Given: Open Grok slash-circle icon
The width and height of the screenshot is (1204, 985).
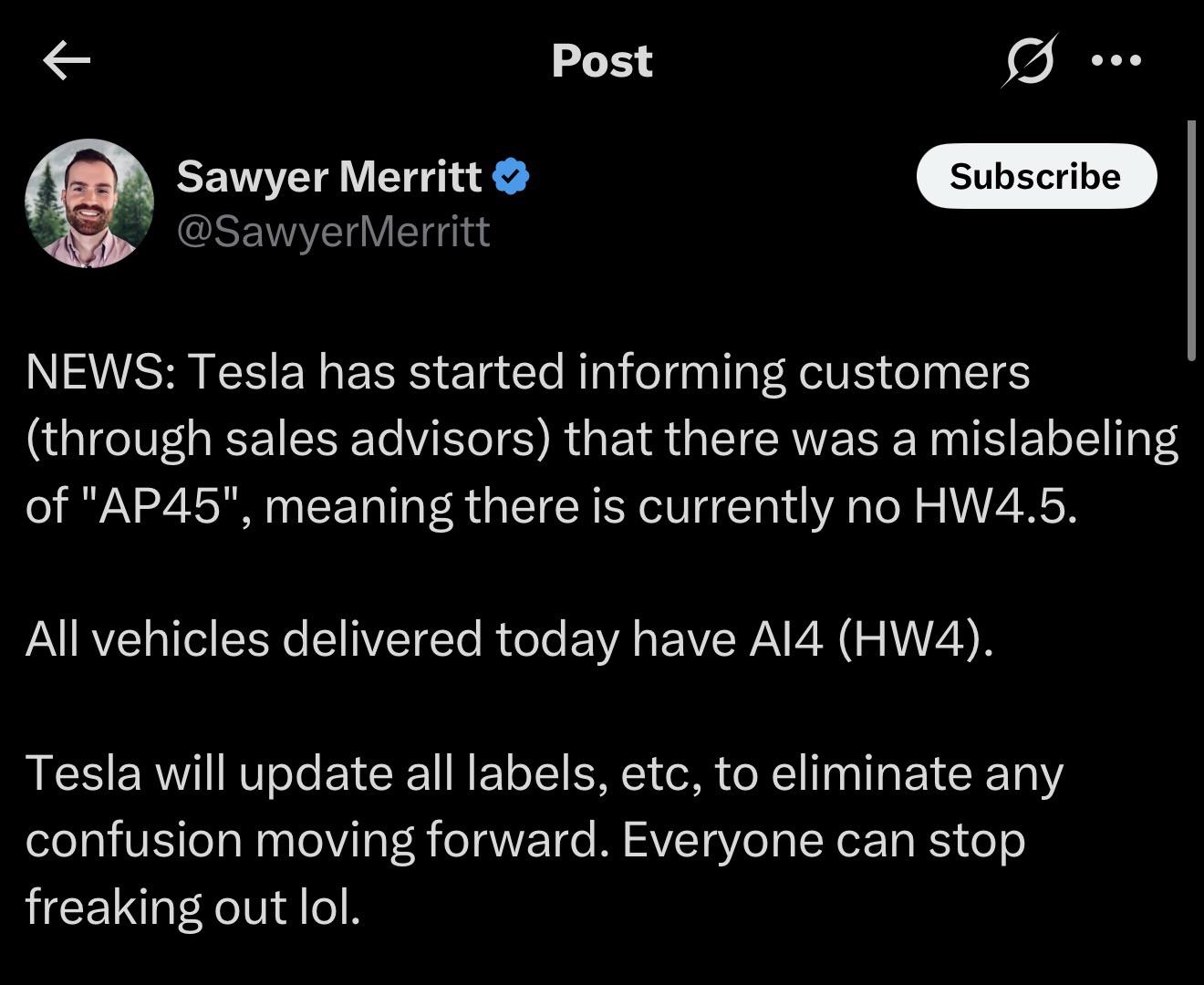Looking at the screenshot, I should click(1031, 61).
